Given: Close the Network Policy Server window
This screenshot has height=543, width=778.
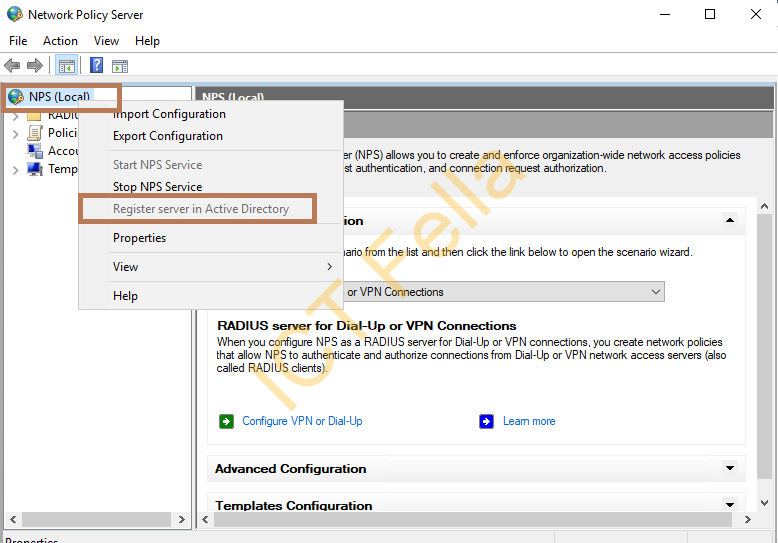Looking at the screenshot, I should [756, 14].
